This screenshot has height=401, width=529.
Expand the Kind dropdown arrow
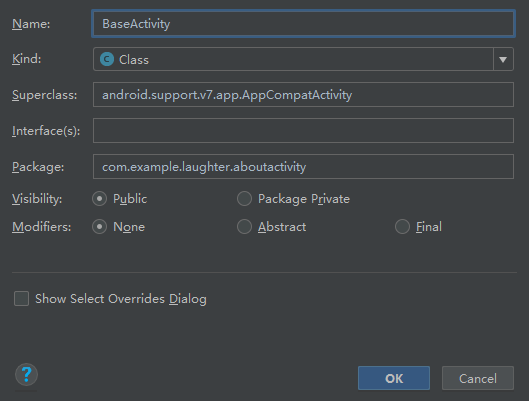503,59
